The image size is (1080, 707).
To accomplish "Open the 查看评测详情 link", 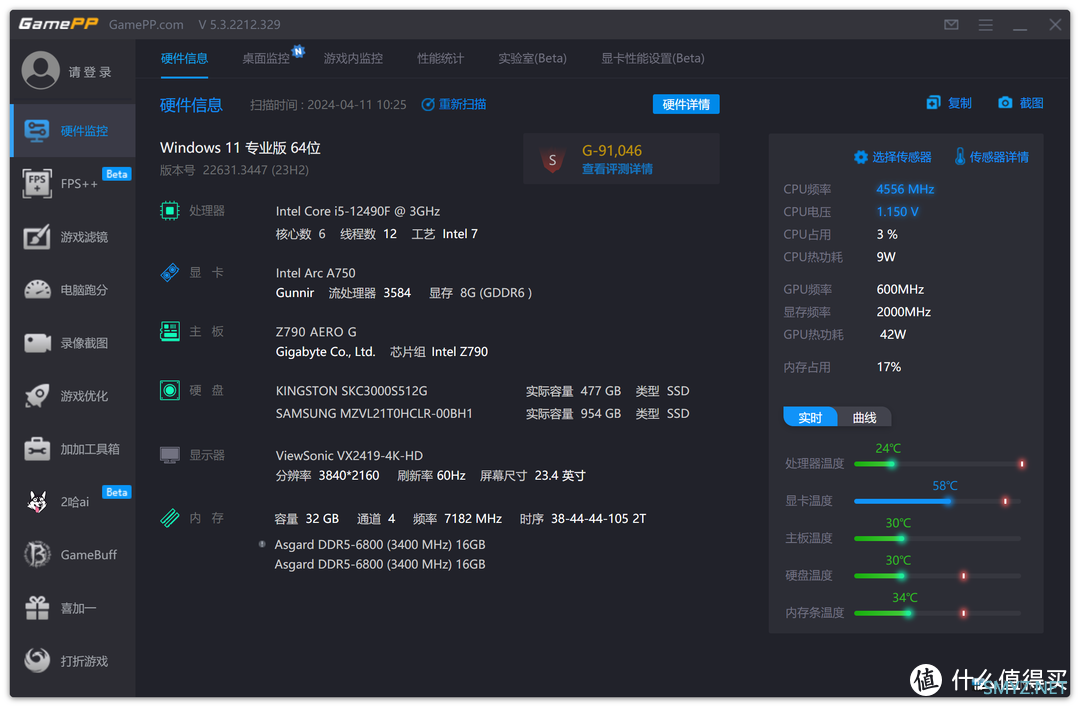I will click(617, 170).
